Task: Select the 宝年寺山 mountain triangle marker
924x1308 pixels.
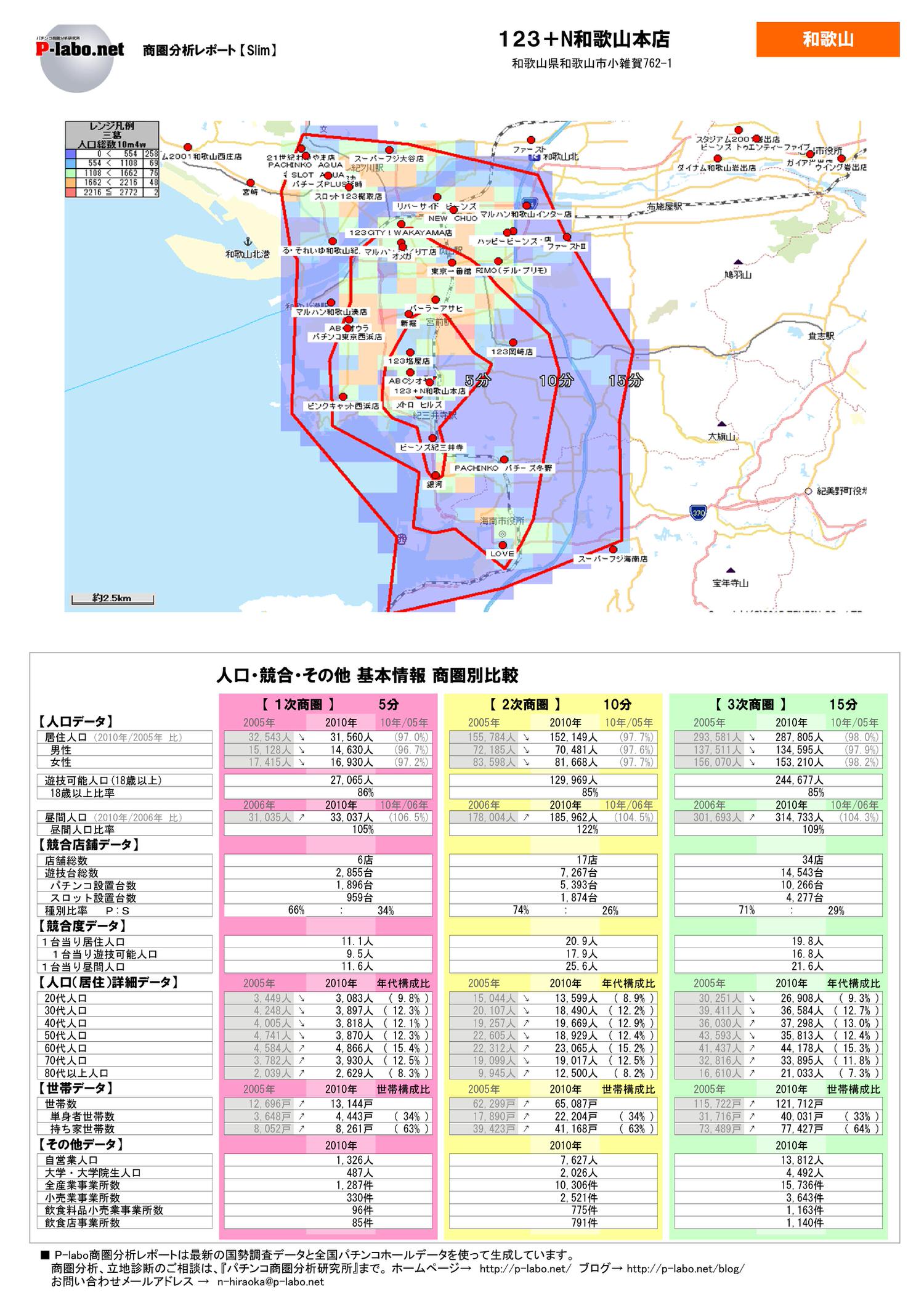Action: (731, 570)
